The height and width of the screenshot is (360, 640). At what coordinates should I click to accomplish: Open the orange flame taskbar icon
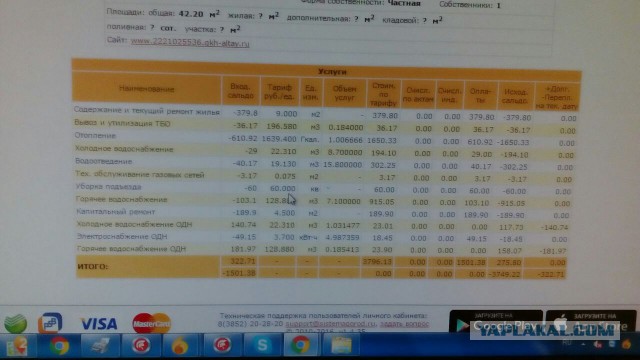pos(180,346)
